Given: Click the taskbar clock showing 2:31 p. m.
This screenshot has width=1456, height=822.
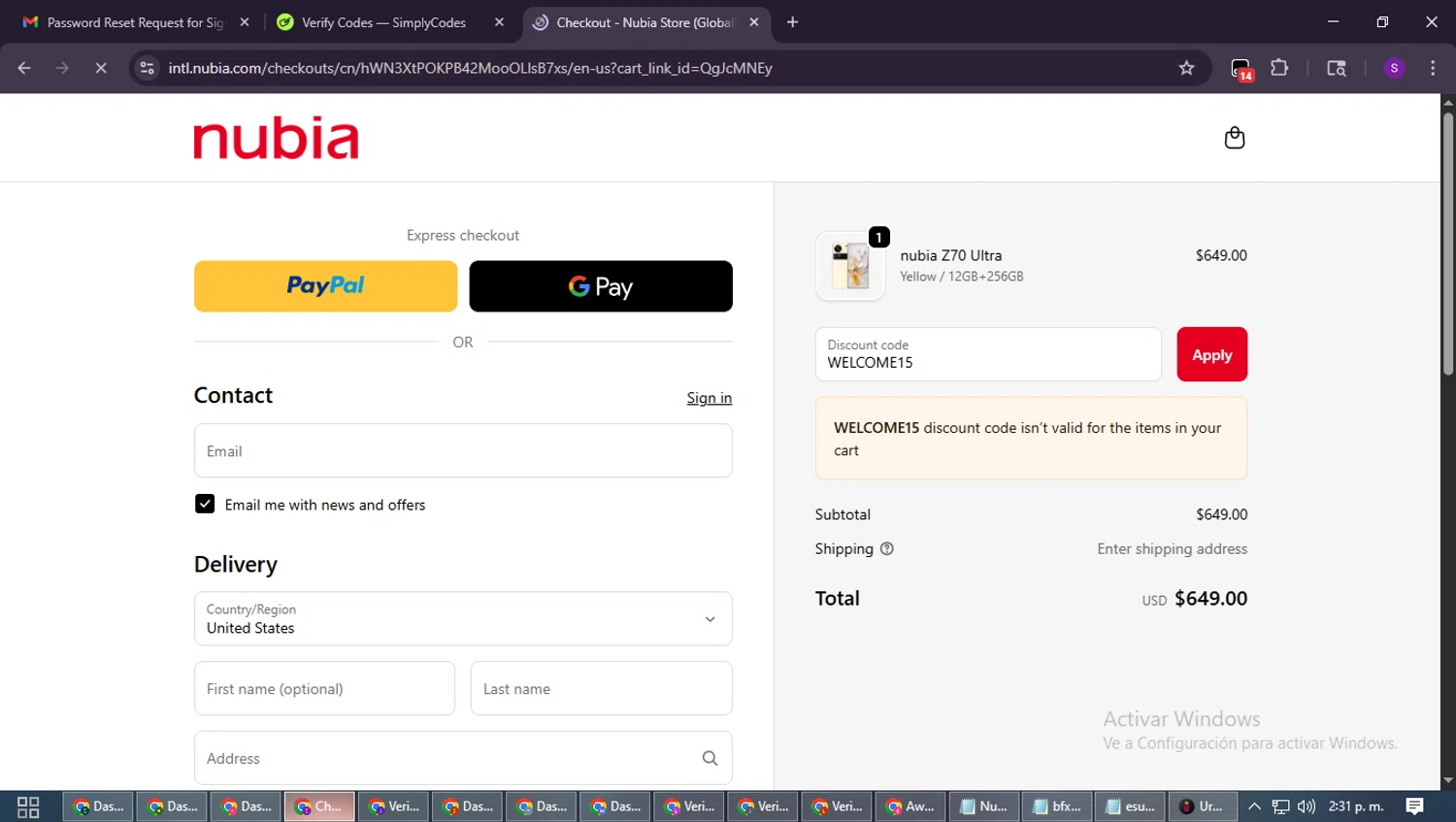Looking at the screenshot, I should click(1356, 806).
